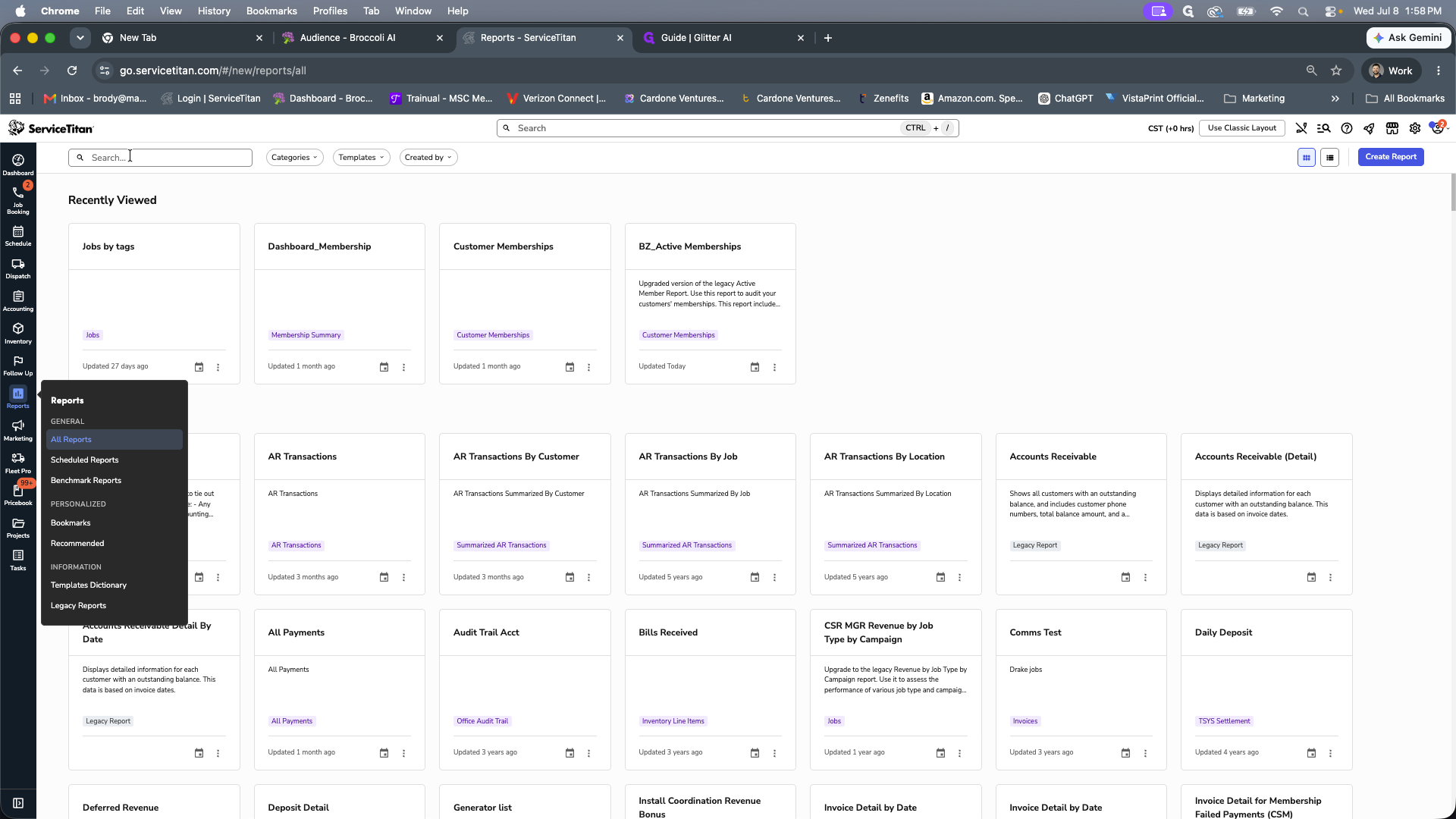Schedule the BZ_Active Memberships report

[x=755, y=367]
